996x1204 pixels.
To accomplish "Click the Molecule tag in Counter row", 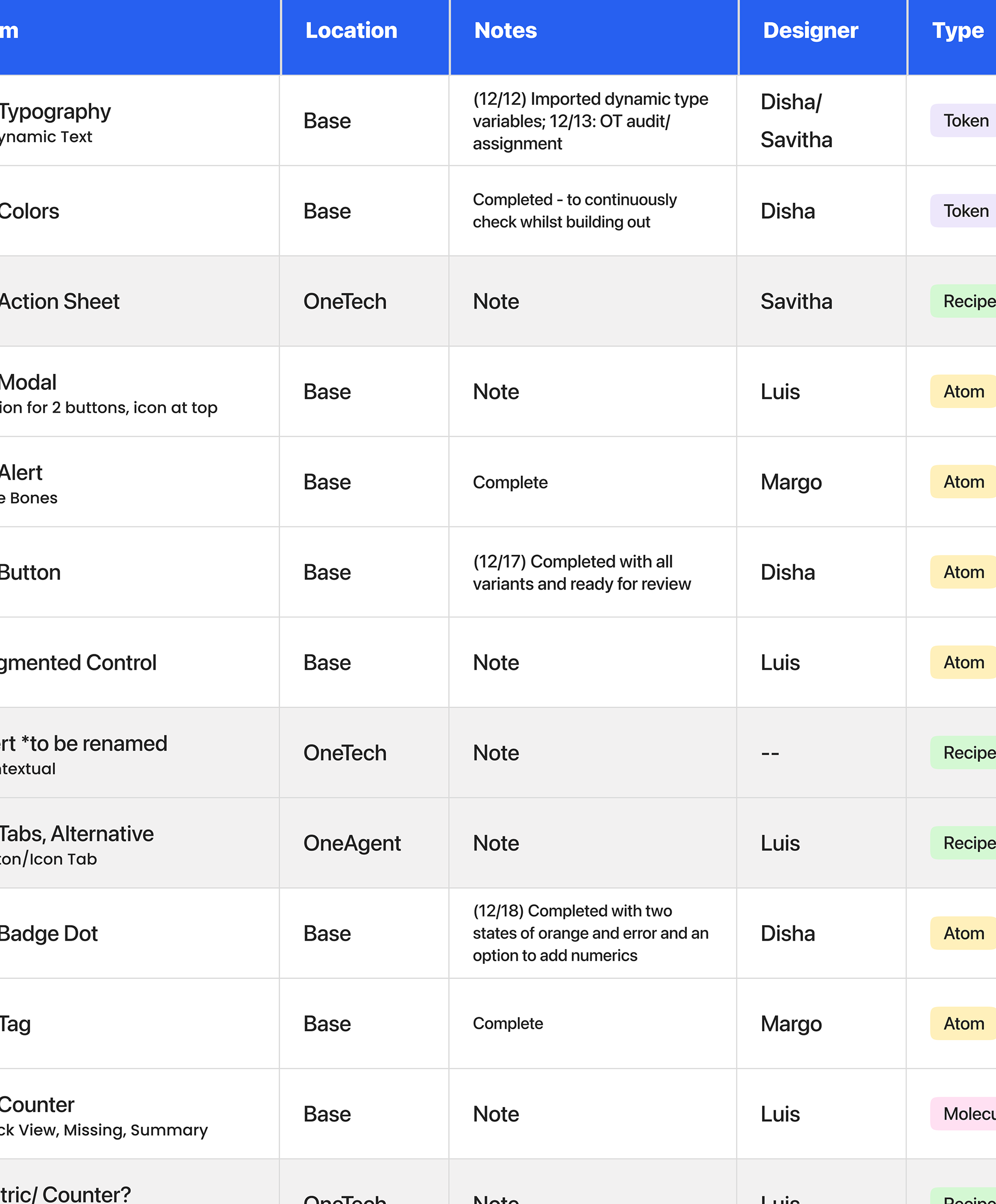I will [970, 1114].
